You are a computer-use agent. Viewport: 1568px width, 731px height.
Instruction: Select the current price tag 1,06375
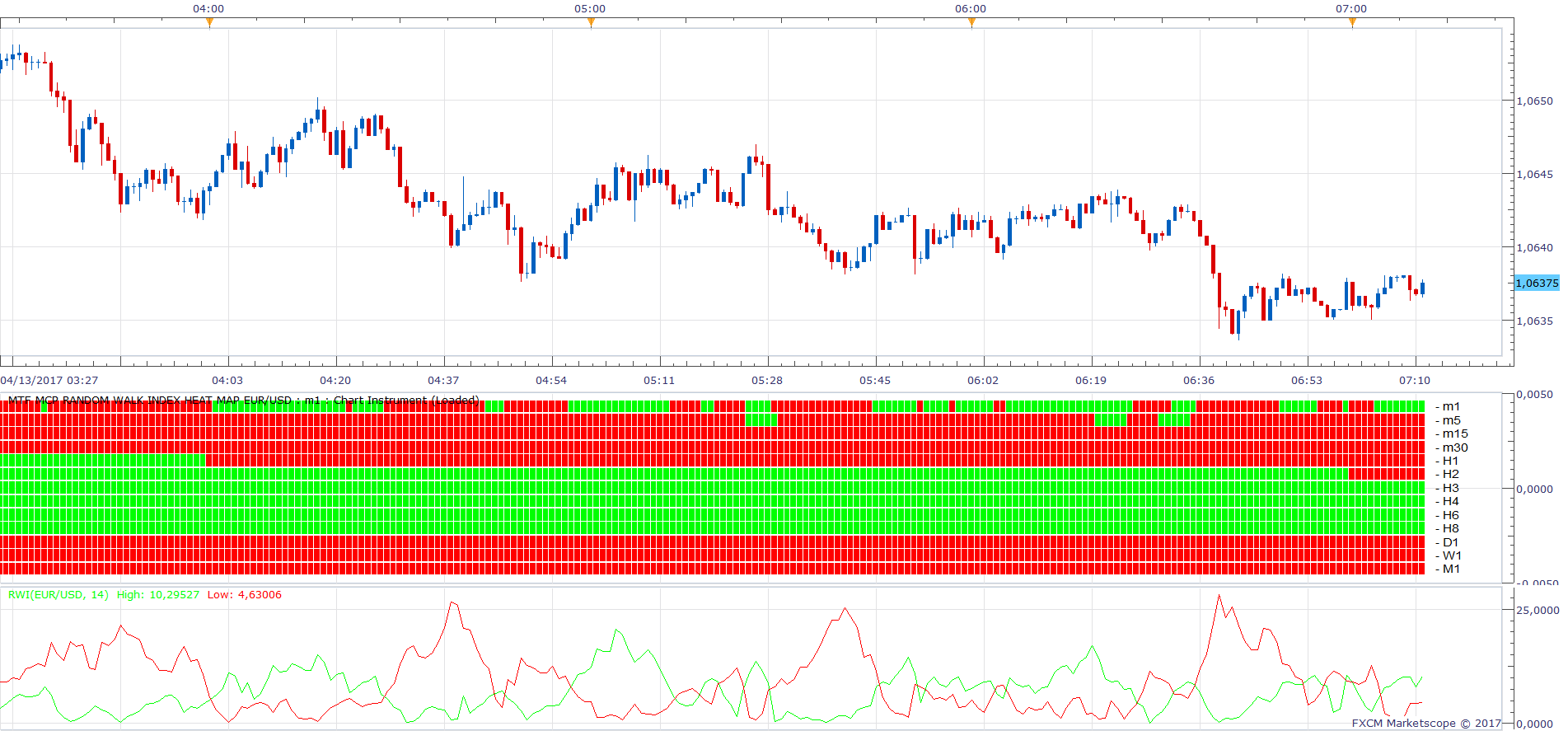[x=1537, y=283]
